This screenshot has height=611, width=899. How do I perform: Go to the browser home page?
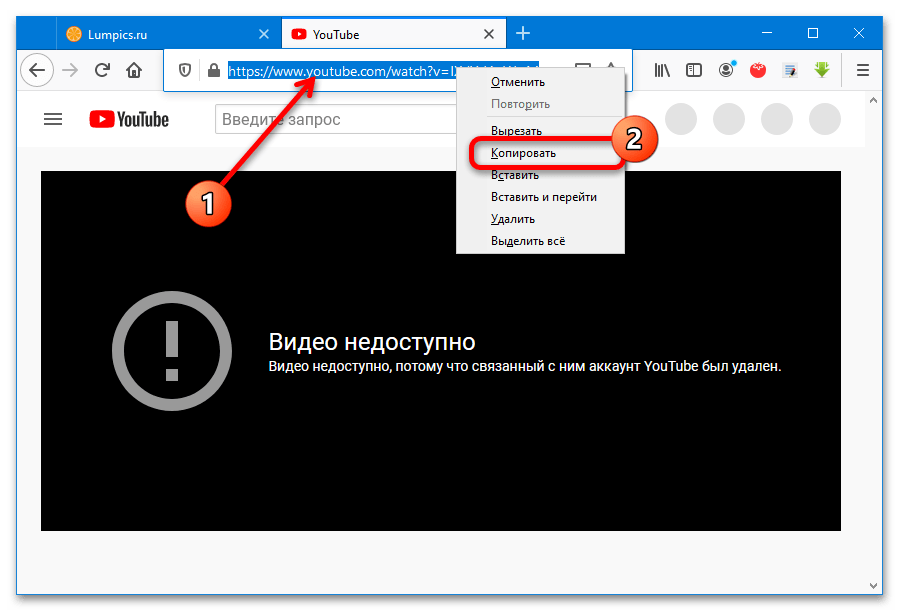pos(134,70)
